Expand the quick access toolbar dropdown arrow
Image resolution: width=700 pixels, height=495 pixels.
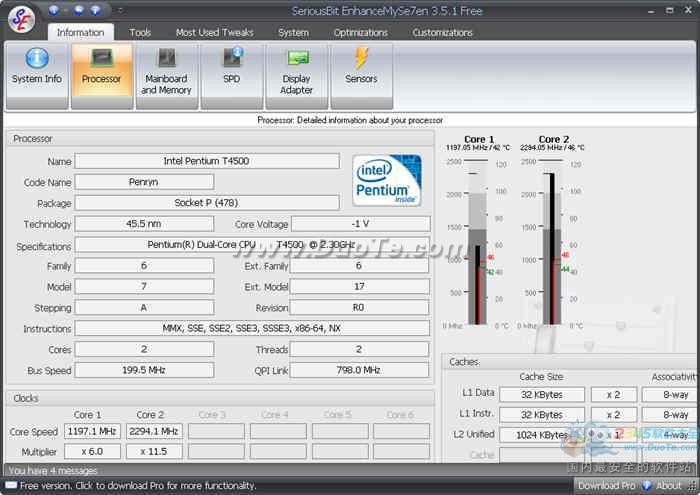click(120, 10)
